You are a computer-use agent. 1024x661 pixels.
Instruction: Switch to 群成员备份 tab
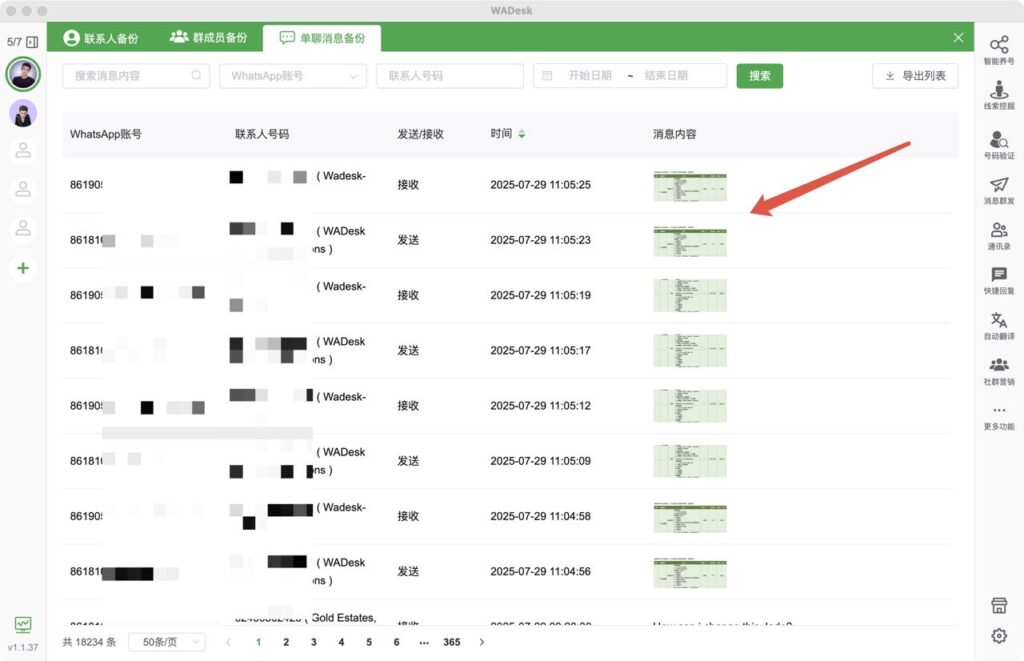[208, 37]
